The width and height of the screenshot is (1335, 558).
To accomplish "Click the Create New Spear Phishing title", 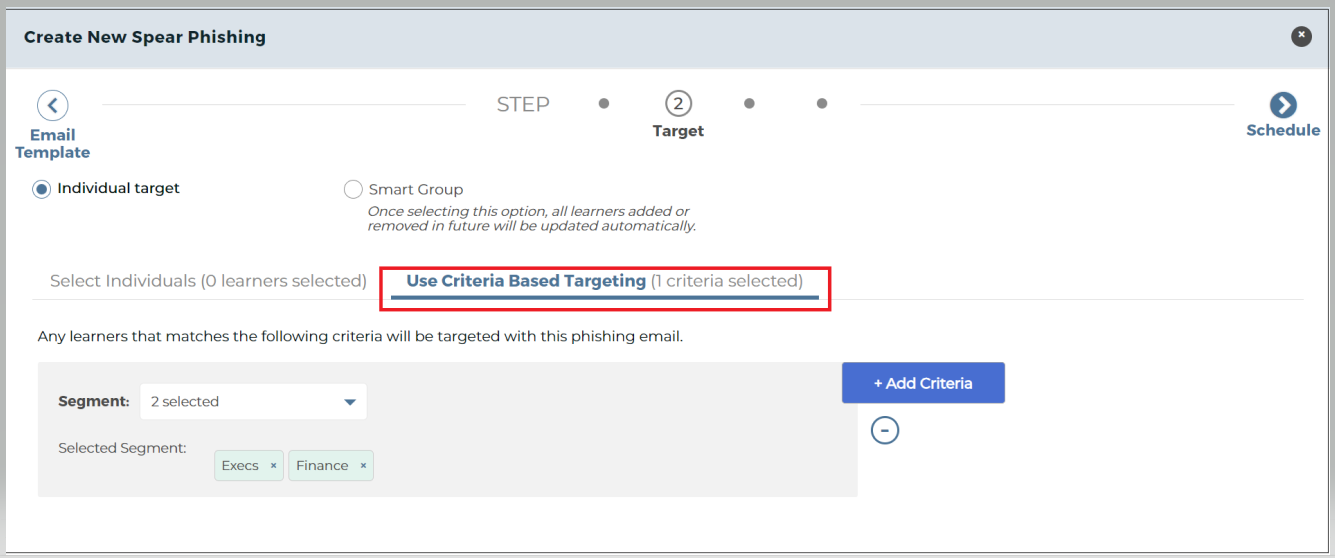I will coord(145,37).
